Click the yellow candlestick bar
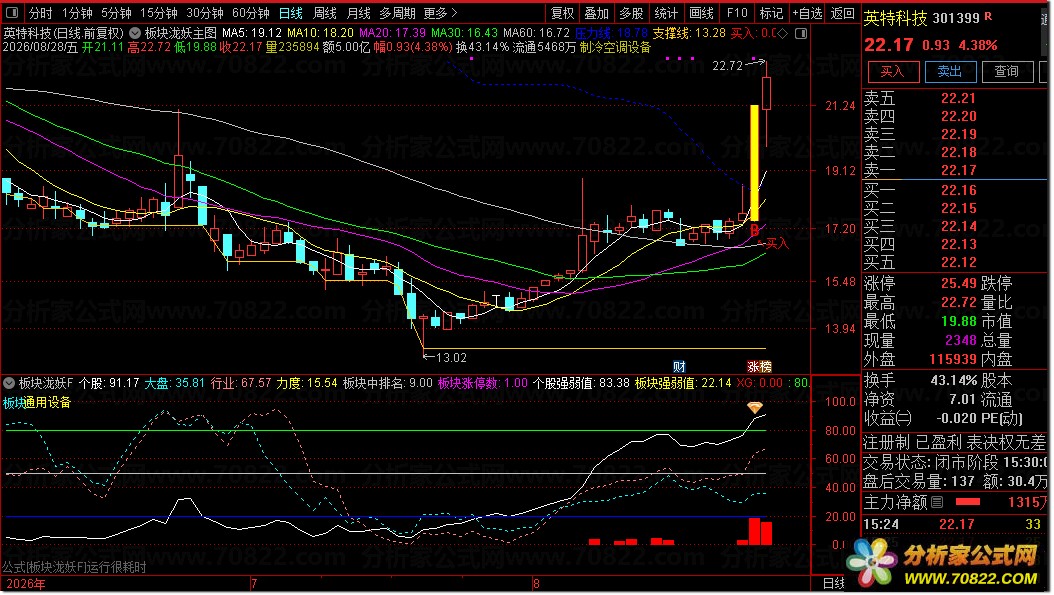Viewport: 1054px width, 595px height. coord(754,163)
